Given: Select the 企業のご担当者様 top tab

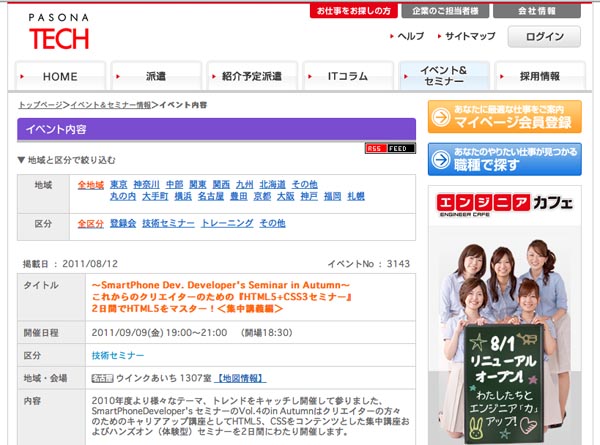Looking at the screenshot, I should [445, 11].
